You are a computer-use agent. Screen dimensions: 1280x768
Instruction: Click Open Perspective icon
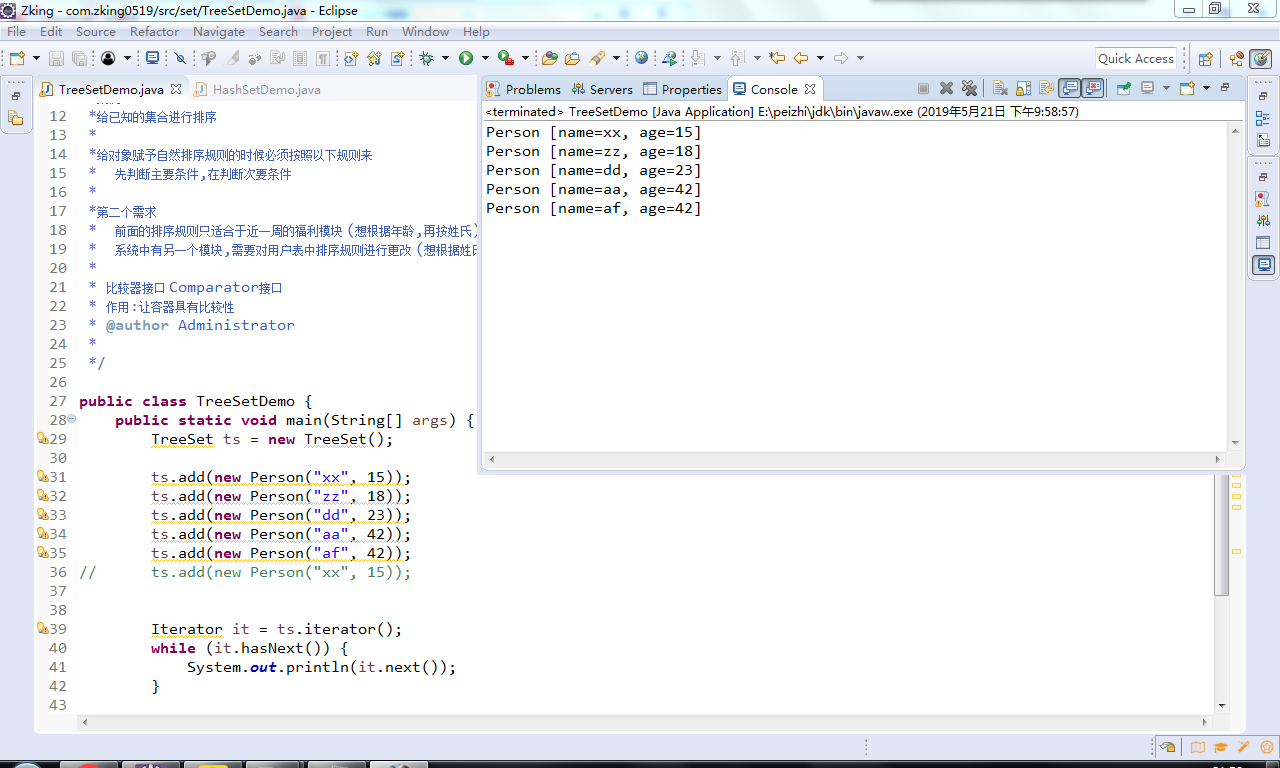point(1205,59)
